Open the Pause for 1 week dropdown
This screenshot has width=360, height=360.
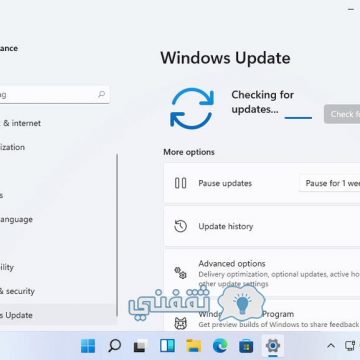coord(330,183)
